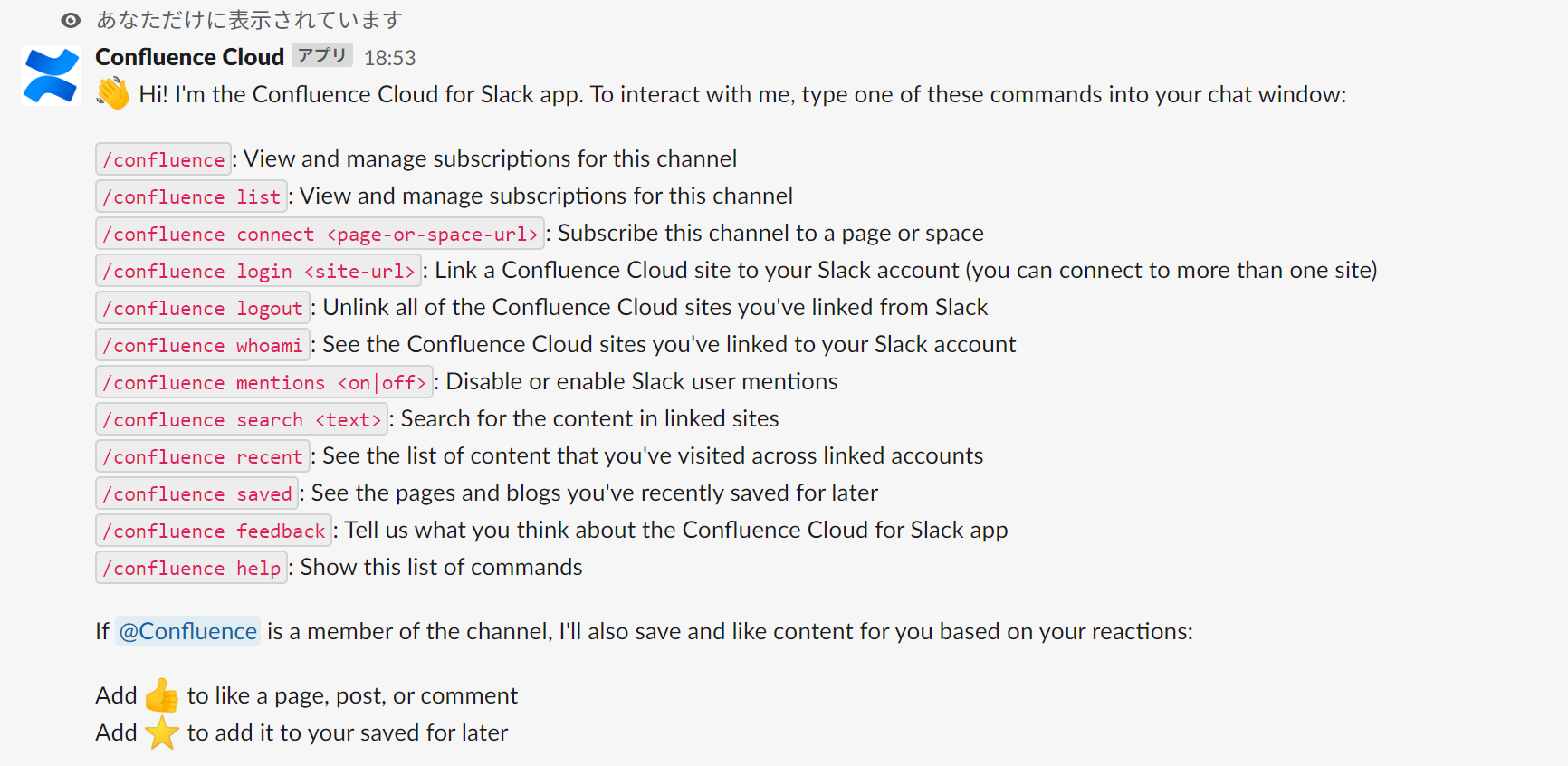The height and width of the screenshot is (766, 1568).
Task: Click the waving hand emoji
Action: coord(113,93)
